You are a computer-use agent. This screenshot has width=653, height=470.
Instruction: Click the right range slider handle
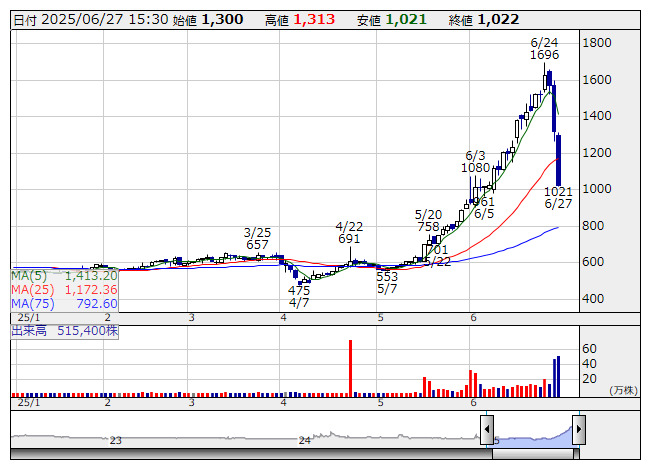click(578, 428)
